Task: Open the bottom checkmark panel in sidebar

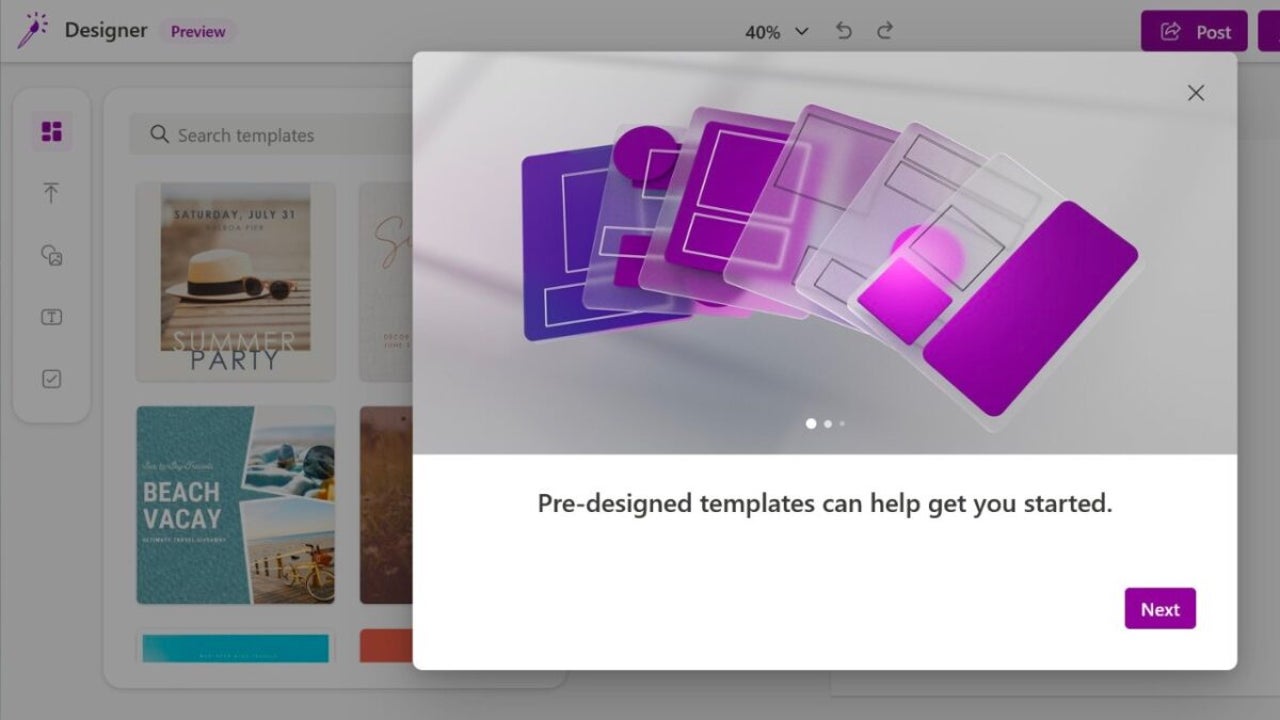Action: click(52, 379)
